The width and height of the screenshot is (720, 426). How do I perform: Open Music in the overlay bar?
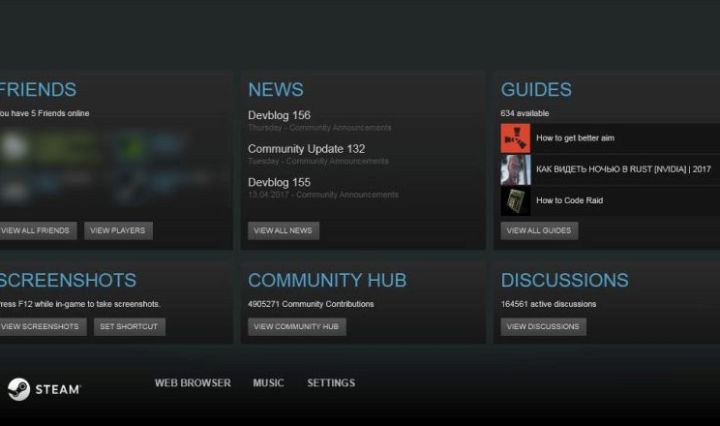coord(268,383)
